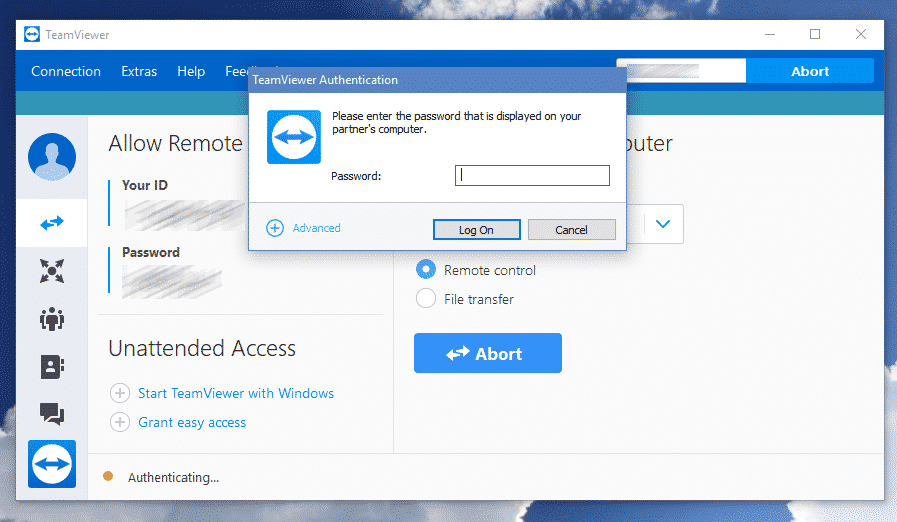Open Computers & Contacts sidebar icon
The height and width of the screenshot is (522, 897).
point(51,366)
